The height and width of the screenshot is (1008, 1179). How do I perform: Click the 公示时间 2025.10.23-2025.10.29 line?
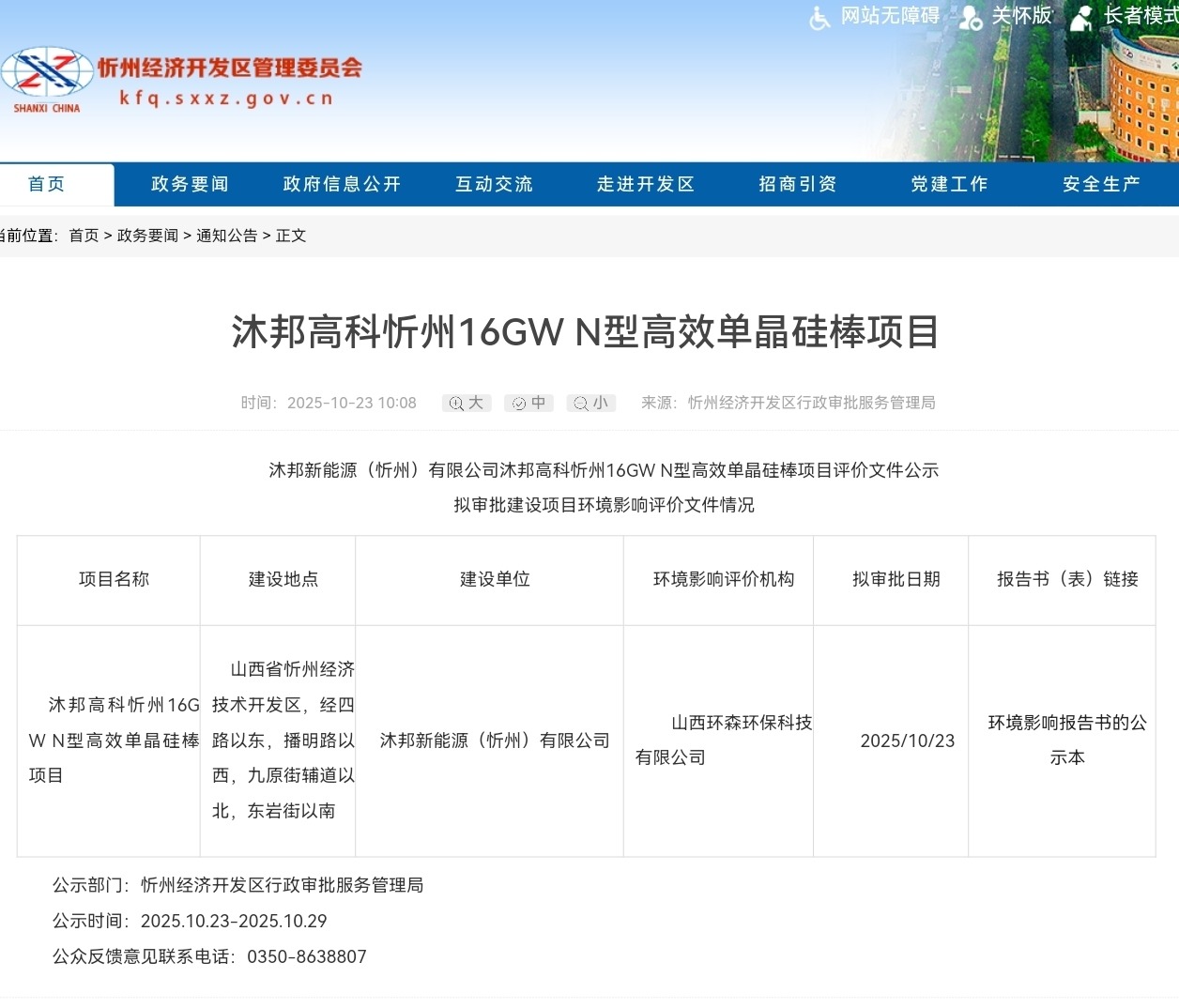click(x=190, y=922)
